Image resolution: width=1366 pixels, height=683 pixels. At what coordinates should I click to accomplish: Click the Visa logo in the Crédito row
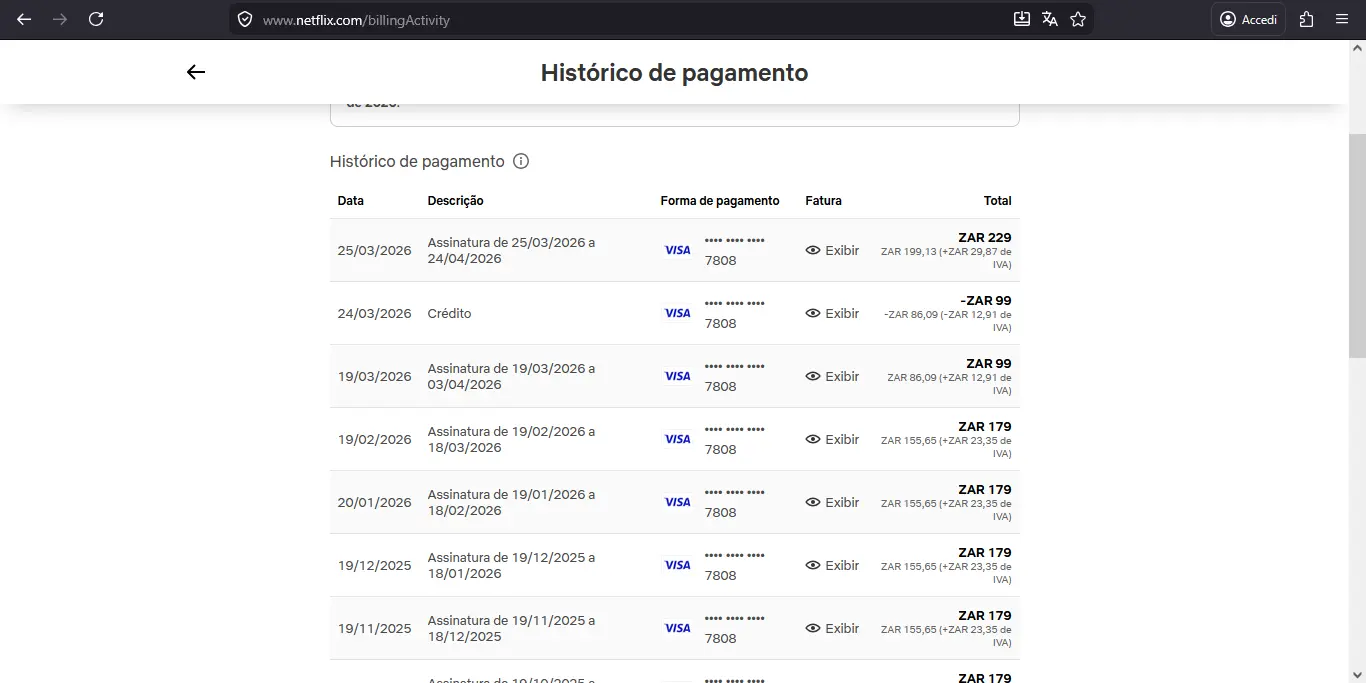[678, 313]
